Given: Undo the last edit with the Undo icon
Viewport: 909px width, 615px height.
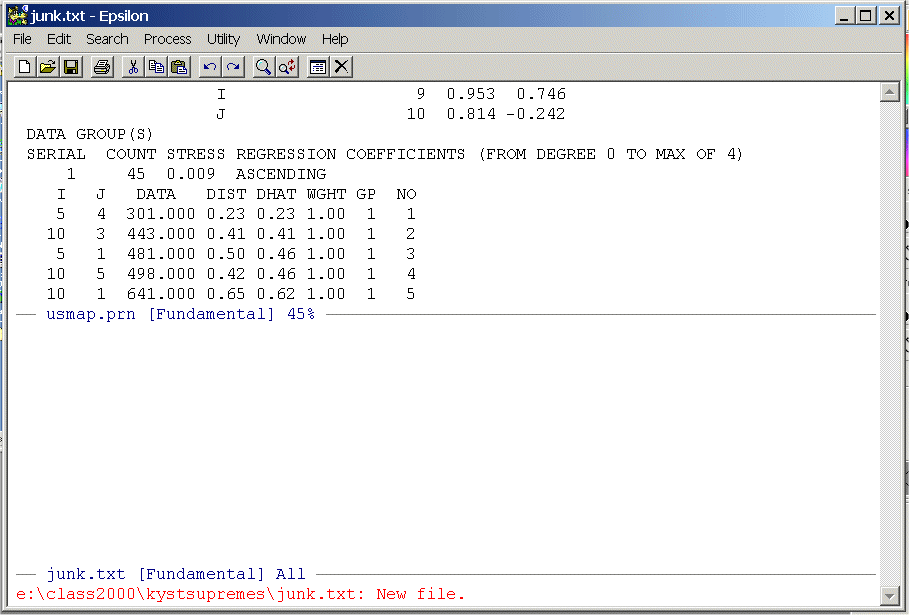Looking at the screenshot, I should (x=209, y=67).
